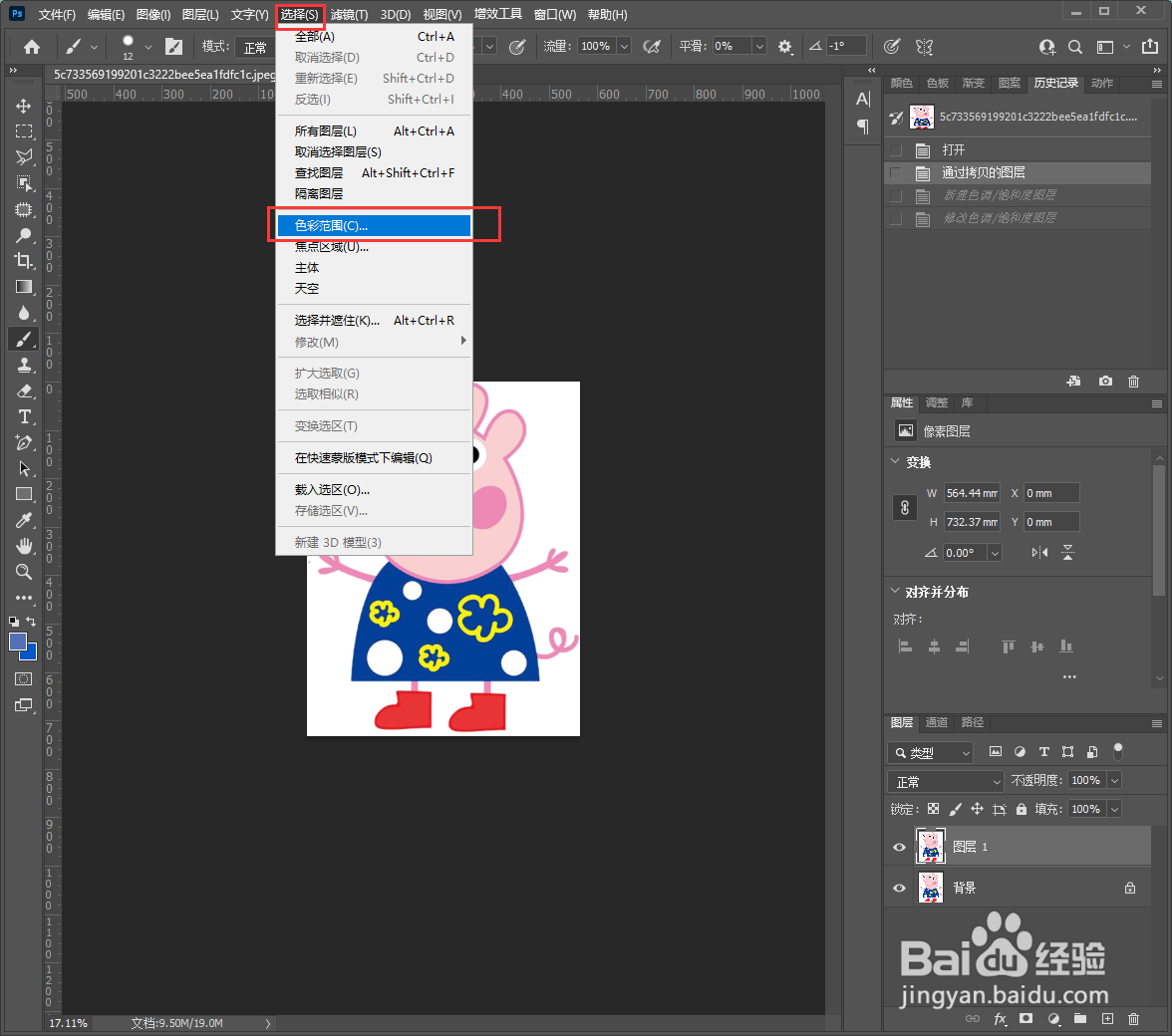
Task: Open the share icon at top right
Action: pyautogui.click(x=1150, y=46)
